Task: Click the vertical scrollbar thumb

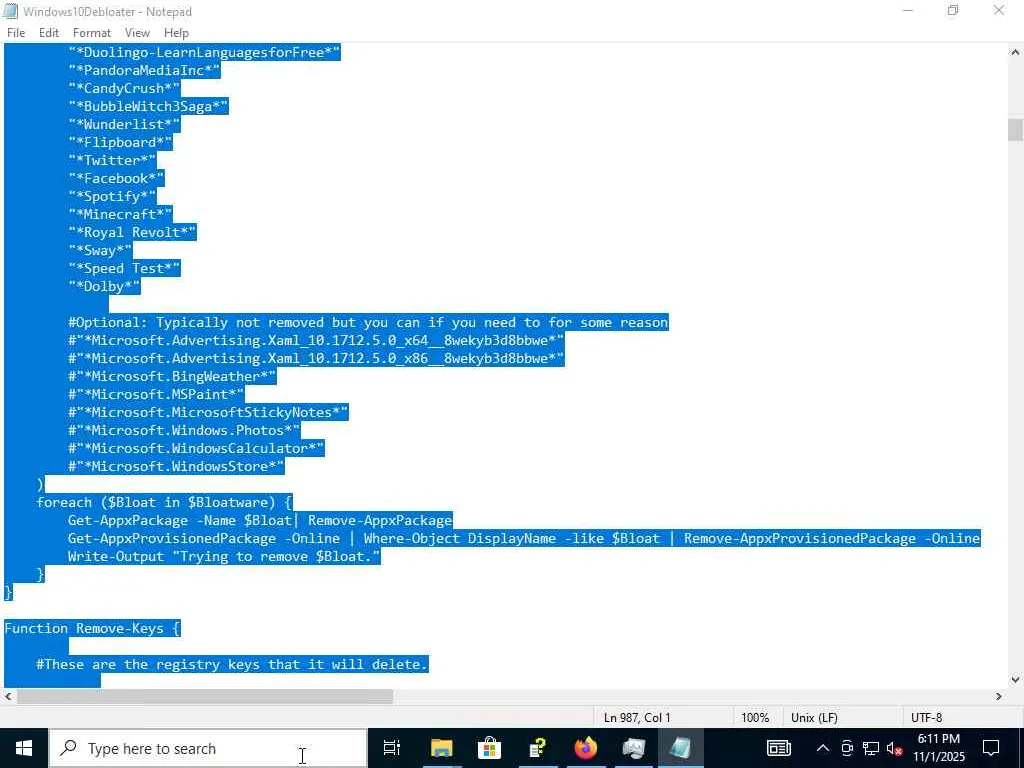Action: point(1016,129)
